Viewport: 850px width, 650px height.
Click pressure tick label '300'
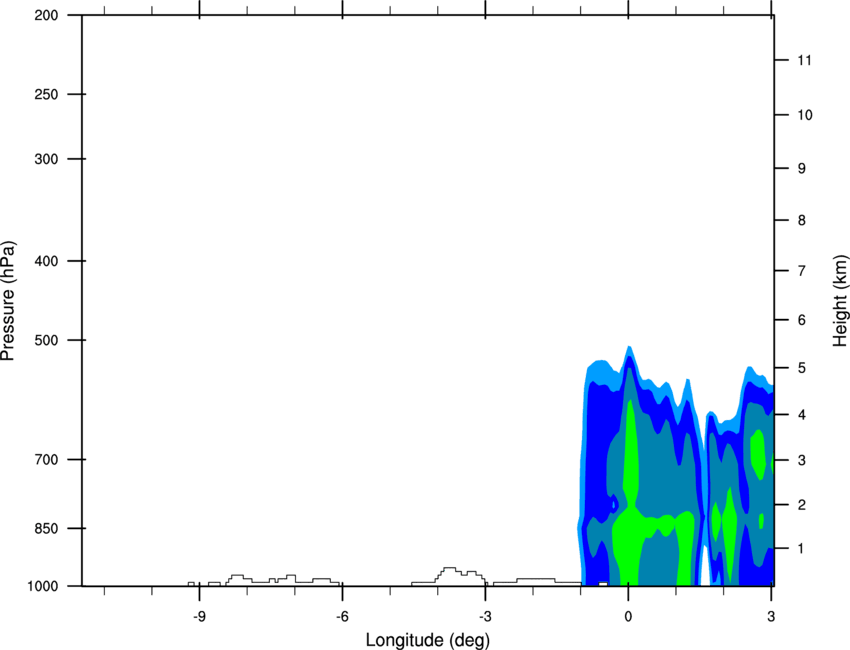point(46,159)
